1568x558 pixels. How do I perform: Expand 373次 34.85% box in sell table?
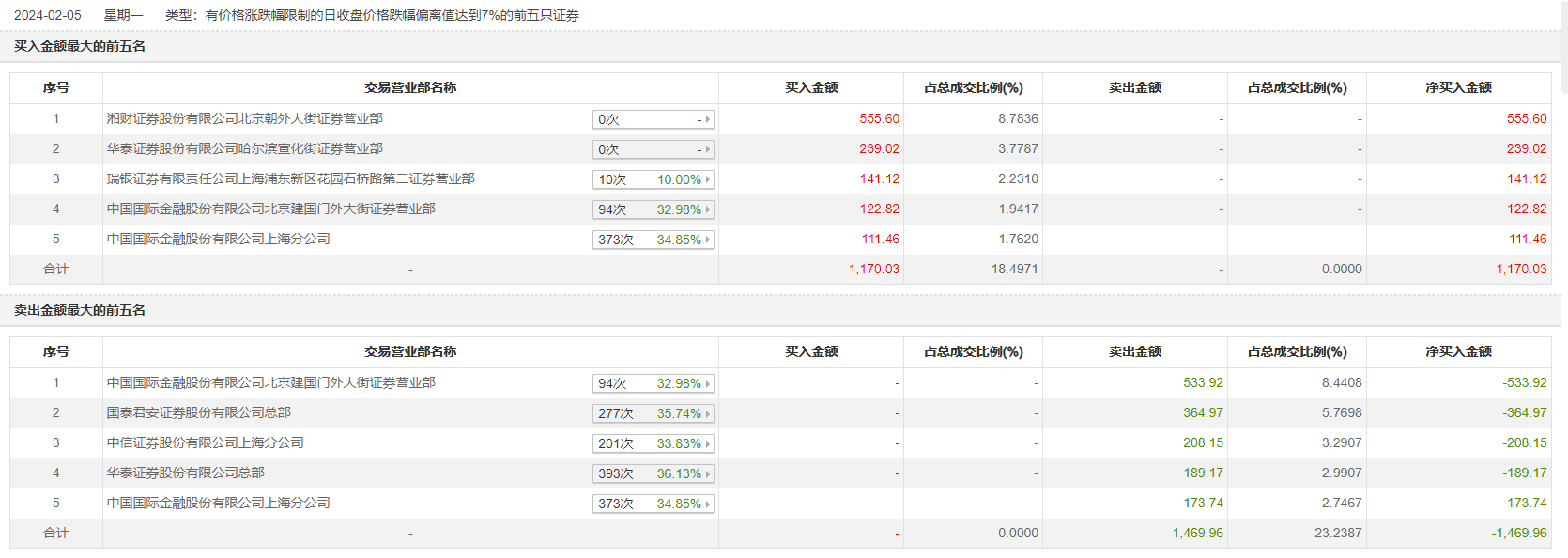coord(653,504)
